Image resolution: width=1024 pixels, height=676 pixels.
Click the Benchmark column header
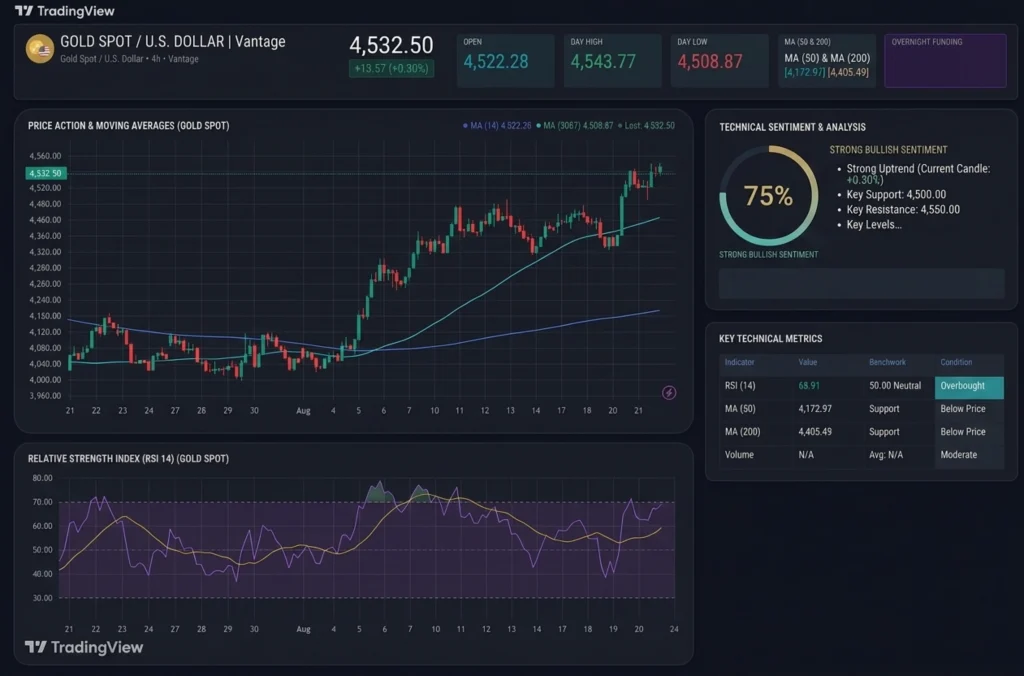888,362
